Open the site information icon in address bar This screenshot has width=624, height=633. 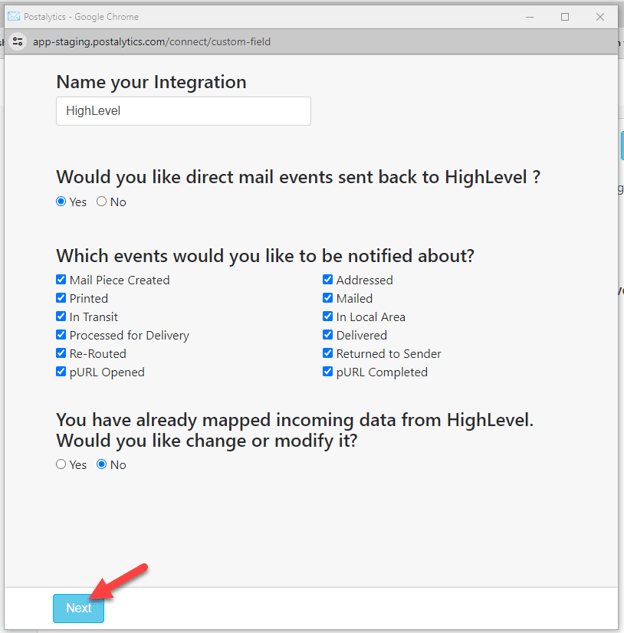(18, 42)
